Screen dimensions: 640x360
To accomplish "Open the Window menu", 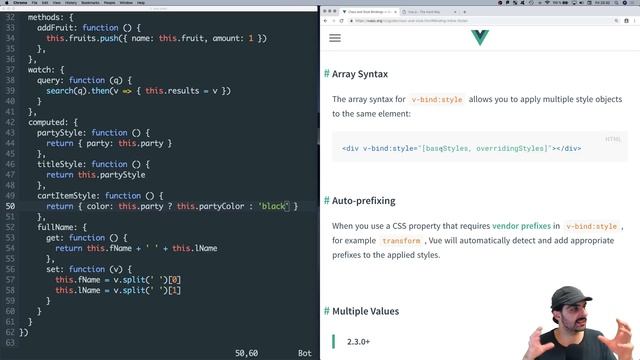I will (126, 2).
